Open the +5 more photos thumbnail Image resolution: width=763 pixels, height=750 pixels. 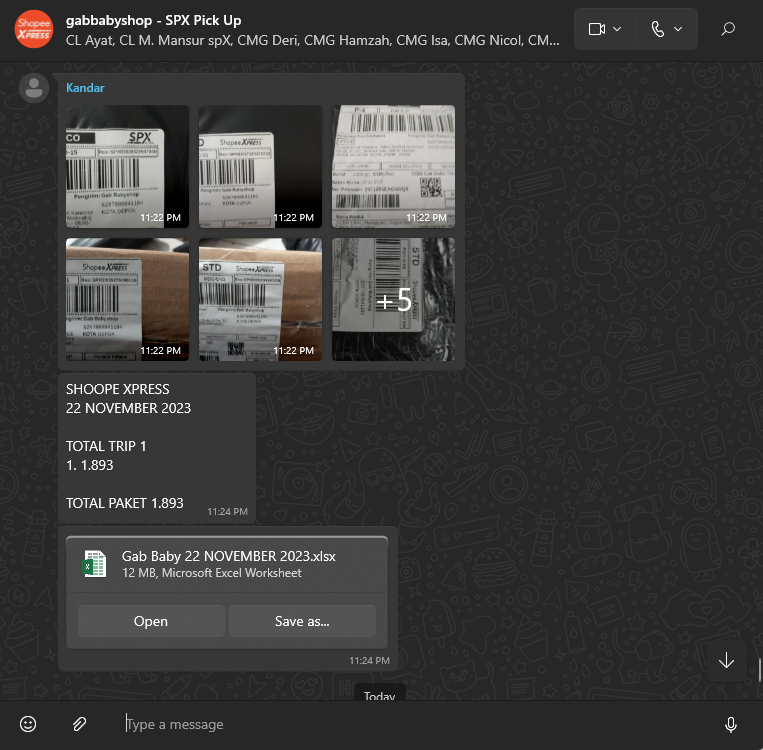393,299
